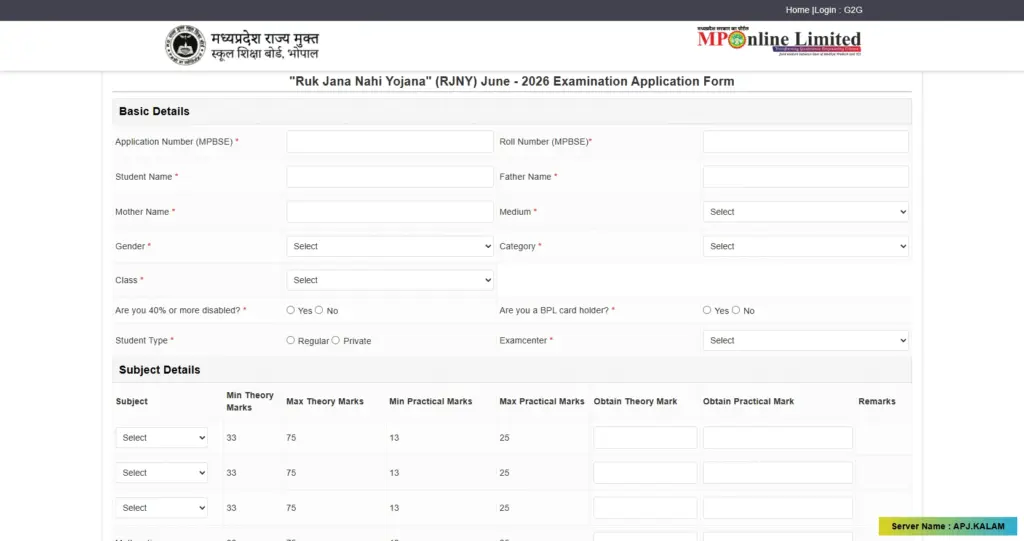Select No for 40% or more disabled

[x=319, y=310]
